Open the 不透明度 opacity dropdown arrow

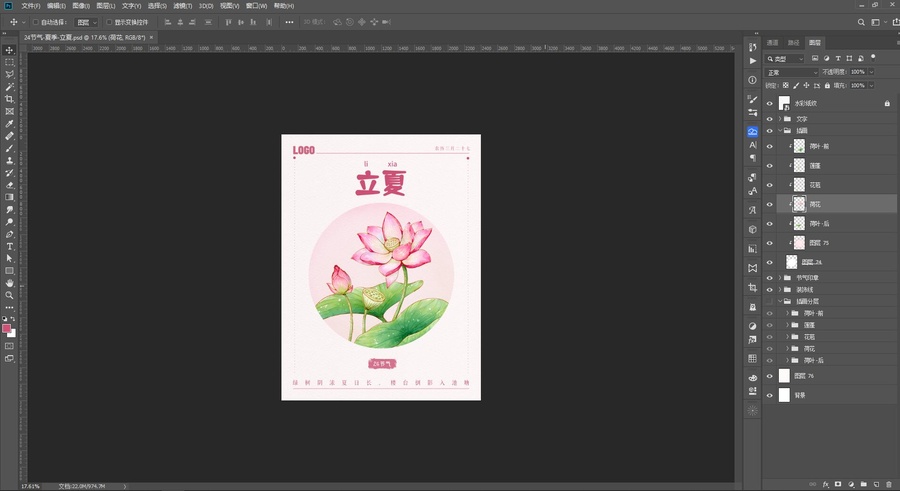click(871, 72)
